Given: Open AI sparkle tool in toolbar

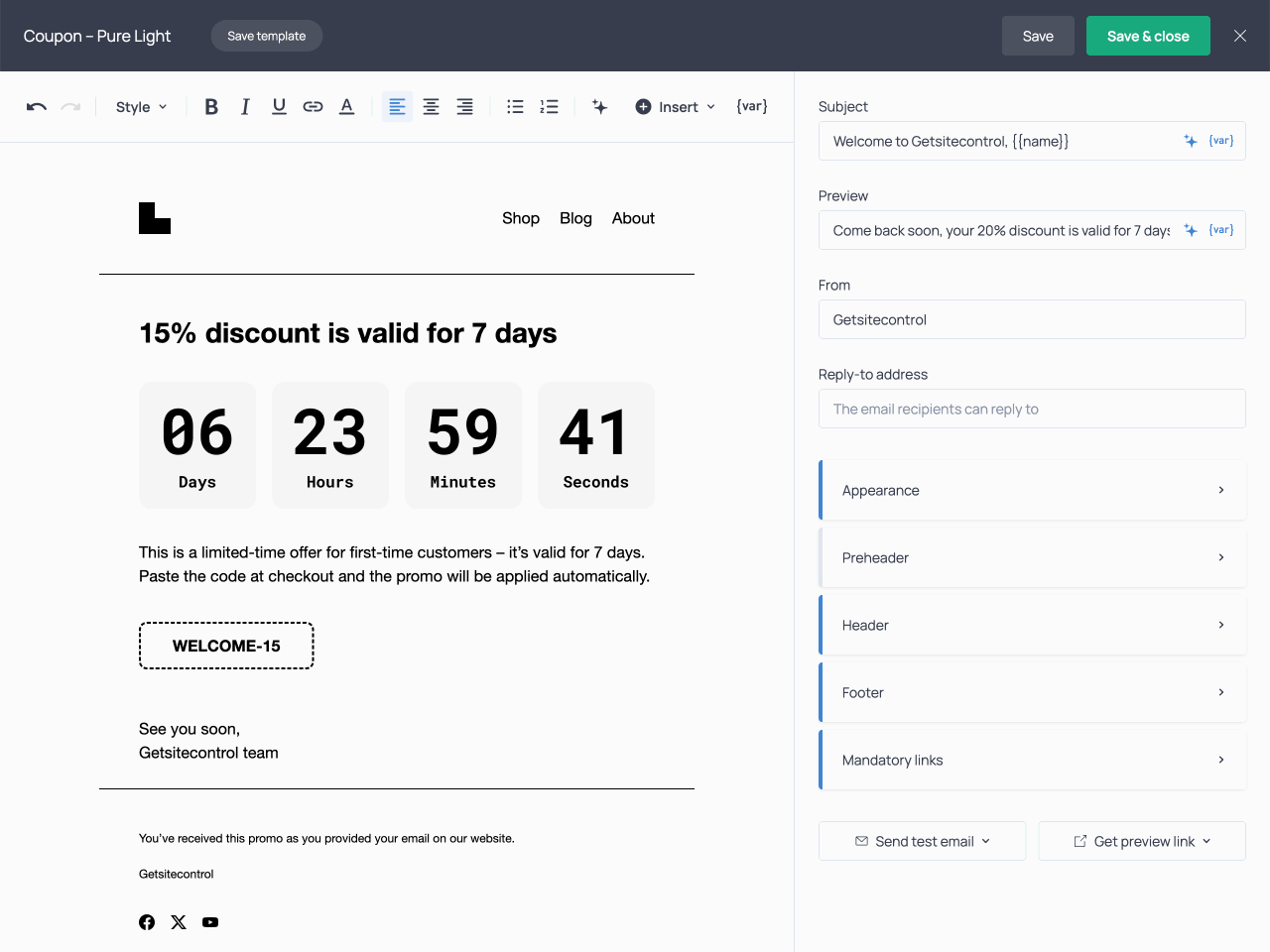Looking at the screenshot, I should 599,107.
